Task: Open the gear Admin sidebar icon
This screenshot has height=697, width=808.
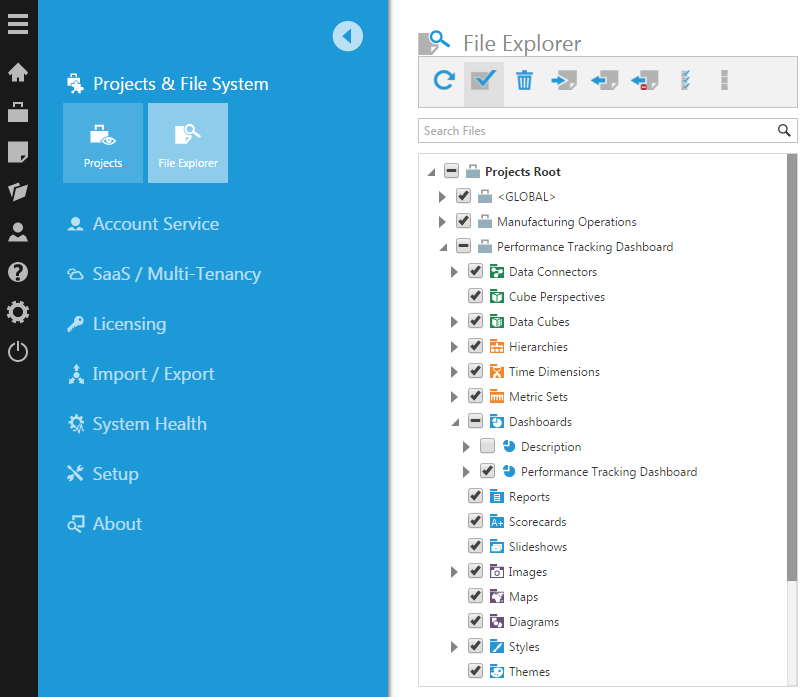Action: pyautogui.click(x=18, y=312)
